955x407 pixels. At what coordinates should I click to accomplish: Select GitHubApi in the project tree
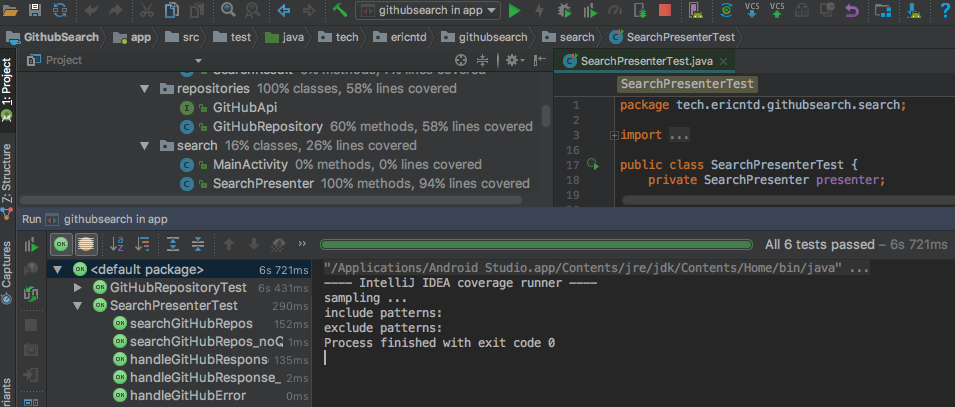point(245,108)
